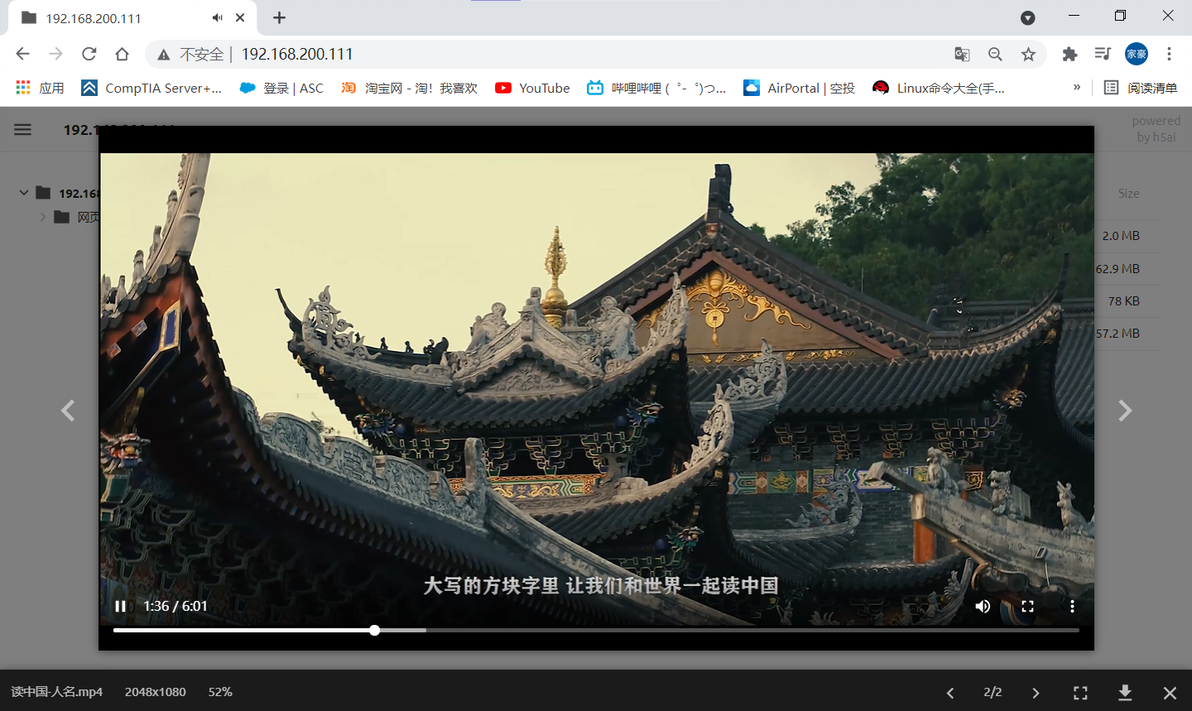The image size is (1192, 711).
Task: Show more hidden bookmarks
Action: pyautogui.click(x=1076, y=87)
